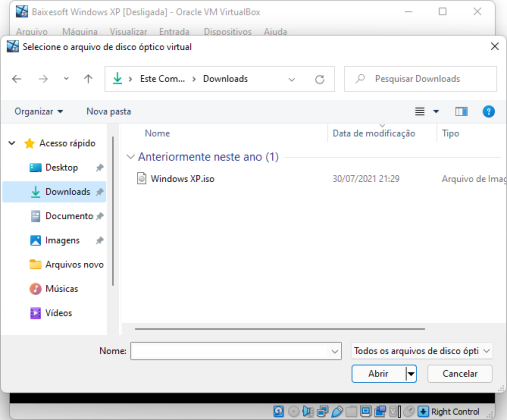Click the green download icon in the address bar
Viewport: 507px width, 420px height.
[x=117, y=79]
